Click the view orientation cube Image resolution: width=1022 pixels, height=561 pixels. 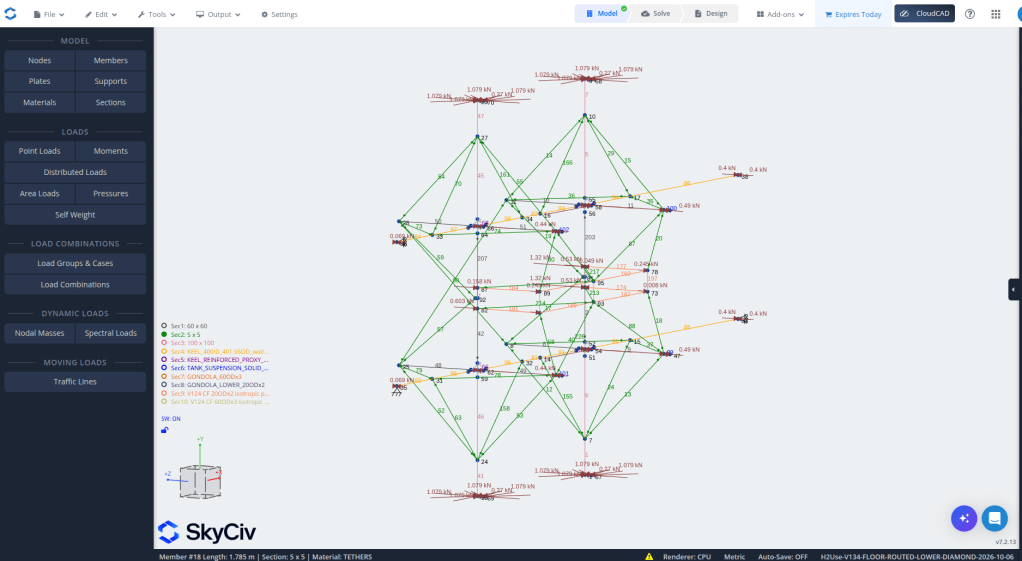[x=200, y=482]
